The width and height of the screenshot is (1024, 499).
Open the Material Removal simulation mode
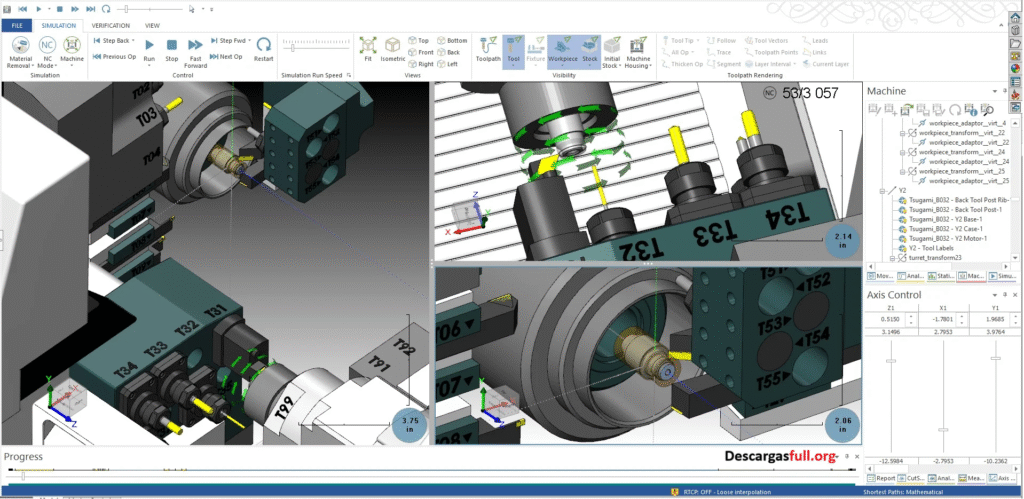click(x=20, y=52)
